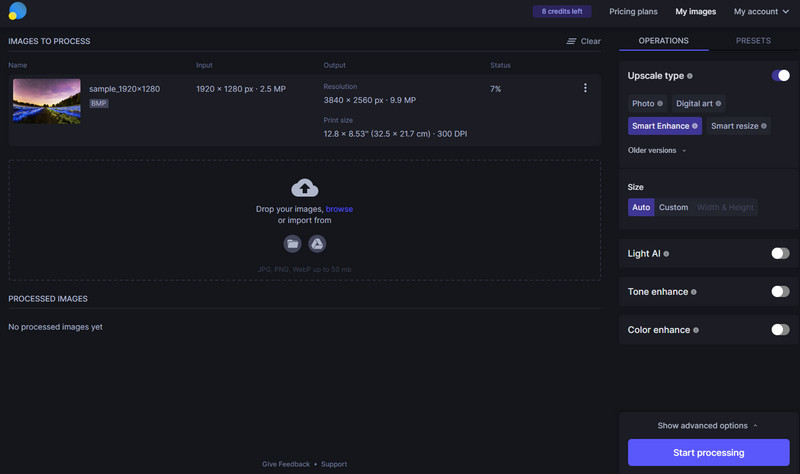Click the local folder import icon
This screenshot has width=800, height=474.
point(292,243)
